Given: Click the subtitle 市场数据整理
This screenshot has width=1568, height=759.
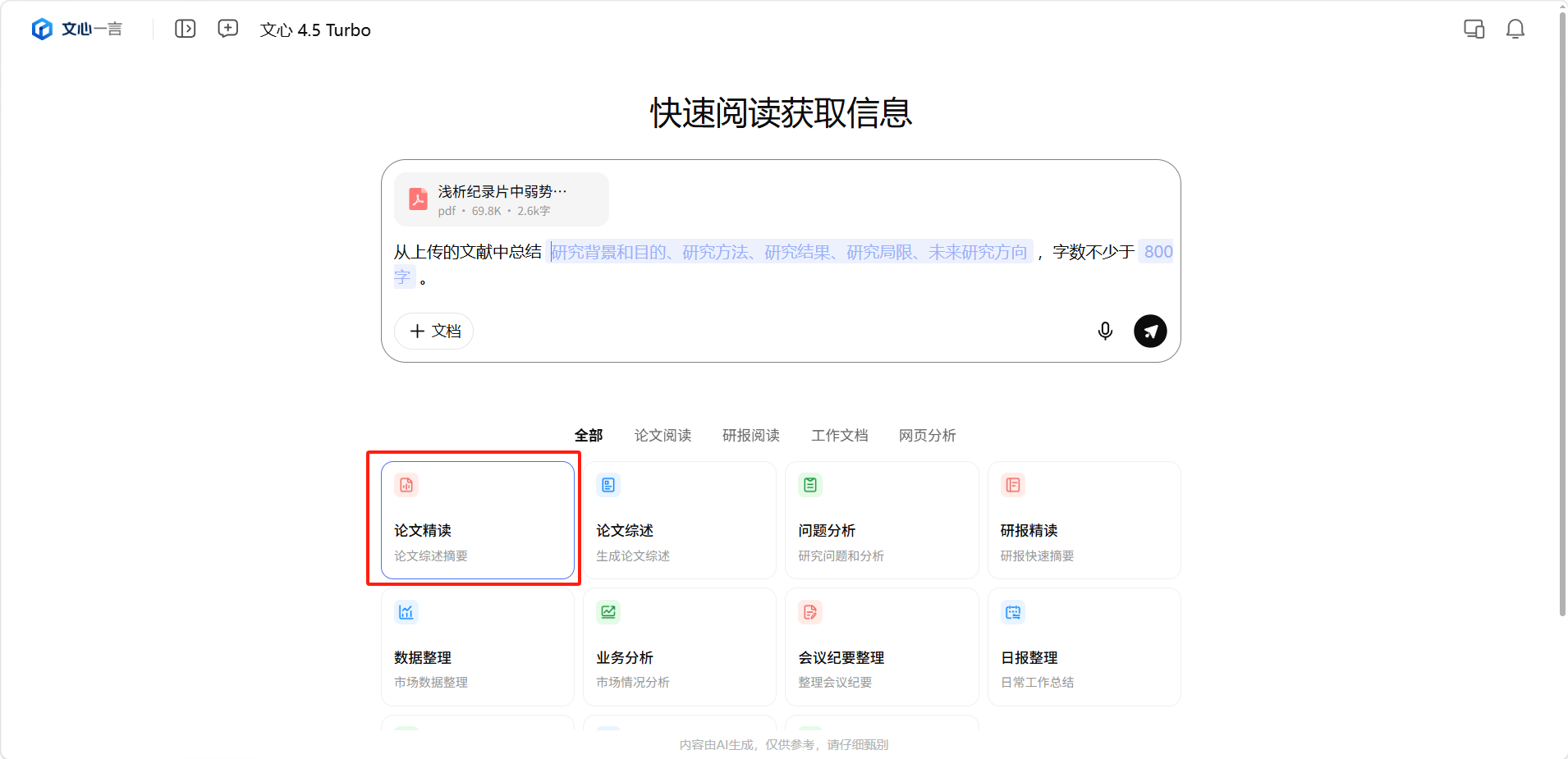Looking at the screenshot, I should [x=431, y=683].
